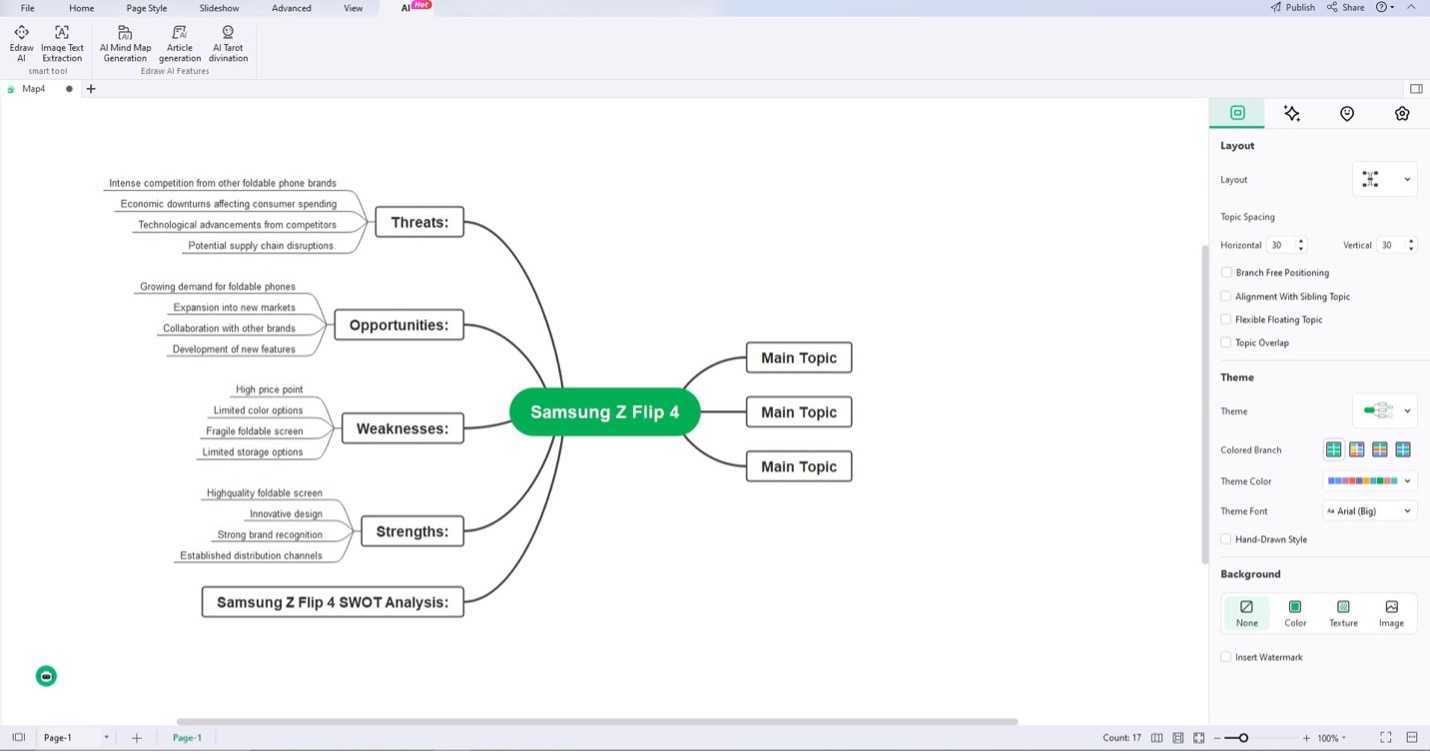Select the third colored branch style

point(1380,450)
